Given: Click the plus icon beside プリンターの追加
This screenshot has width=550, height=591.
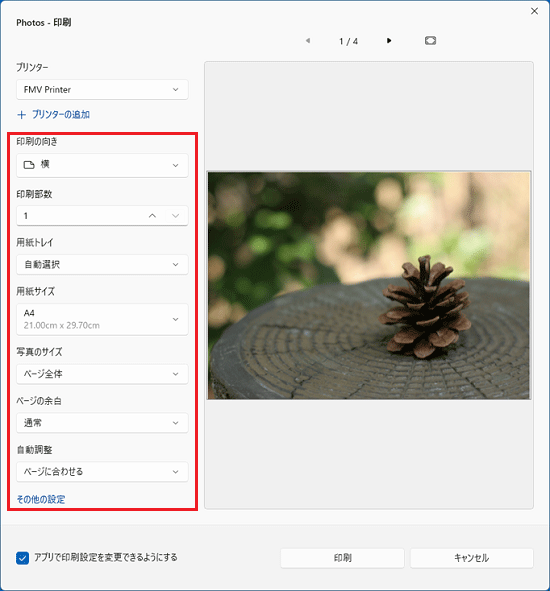Looking at the screenshot, I should click(21, 115).
